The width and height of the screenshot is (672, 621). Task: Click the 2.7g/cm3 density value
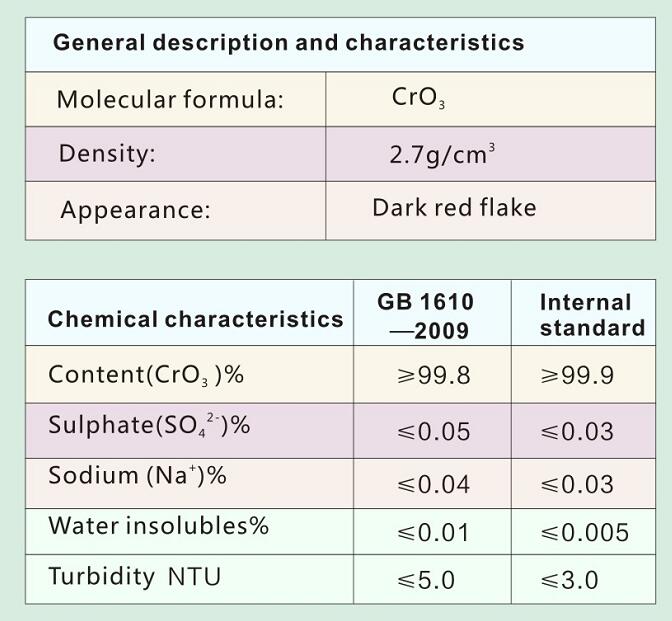pyautogui.click(x=443, y=155)
